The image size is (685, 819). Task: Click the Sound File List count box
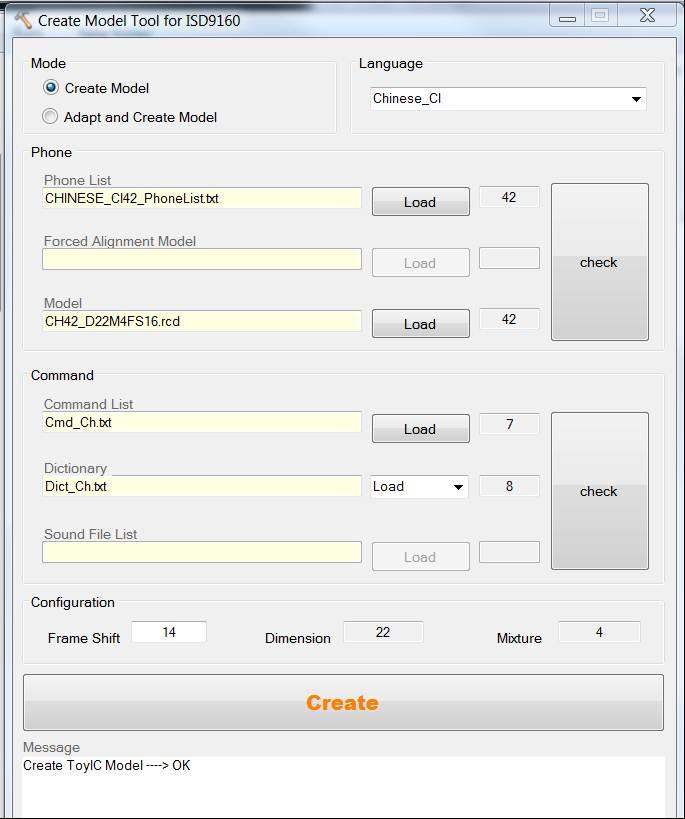[509, 552]
